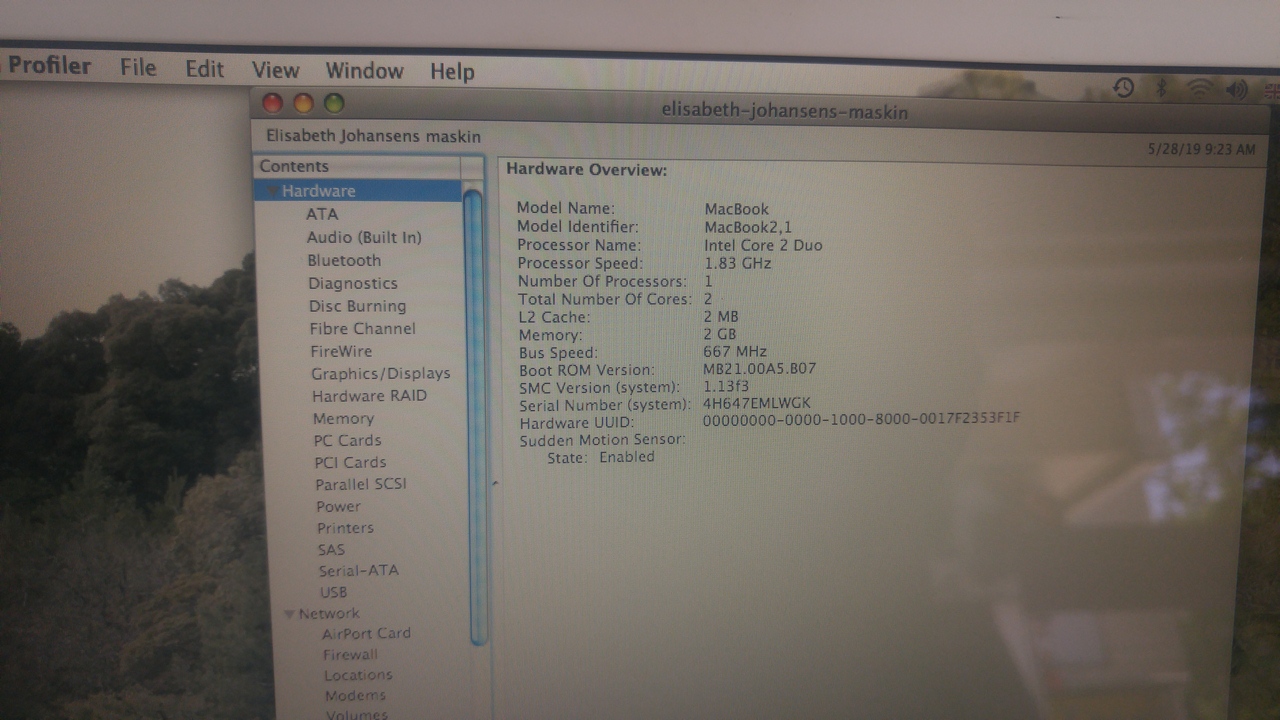
Task: Select ATA in the Contents list
Action: [322, 214]
